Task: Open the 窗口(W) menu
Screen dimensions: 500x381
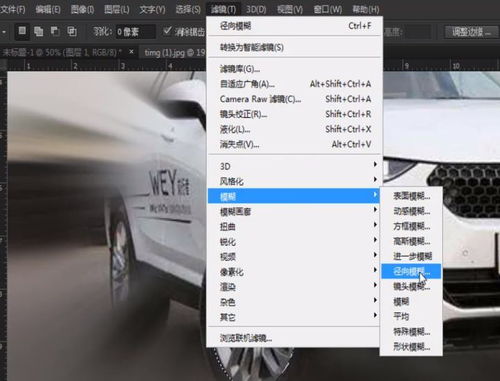Action: tap(328, 9)
